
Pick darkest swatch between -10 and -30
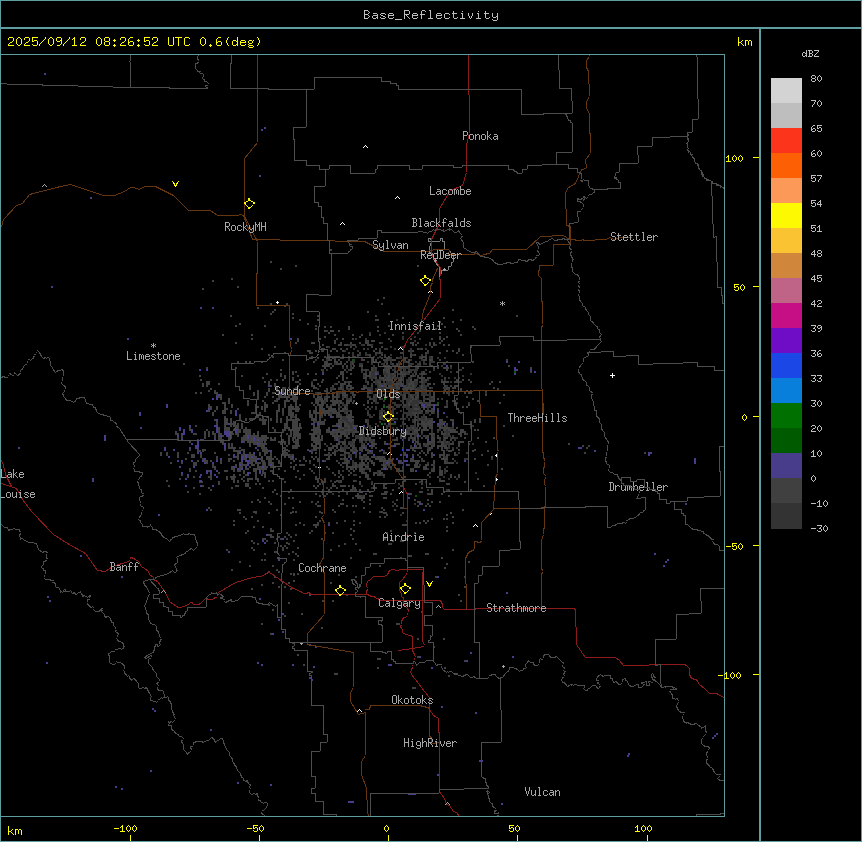[x=786, y=516]
